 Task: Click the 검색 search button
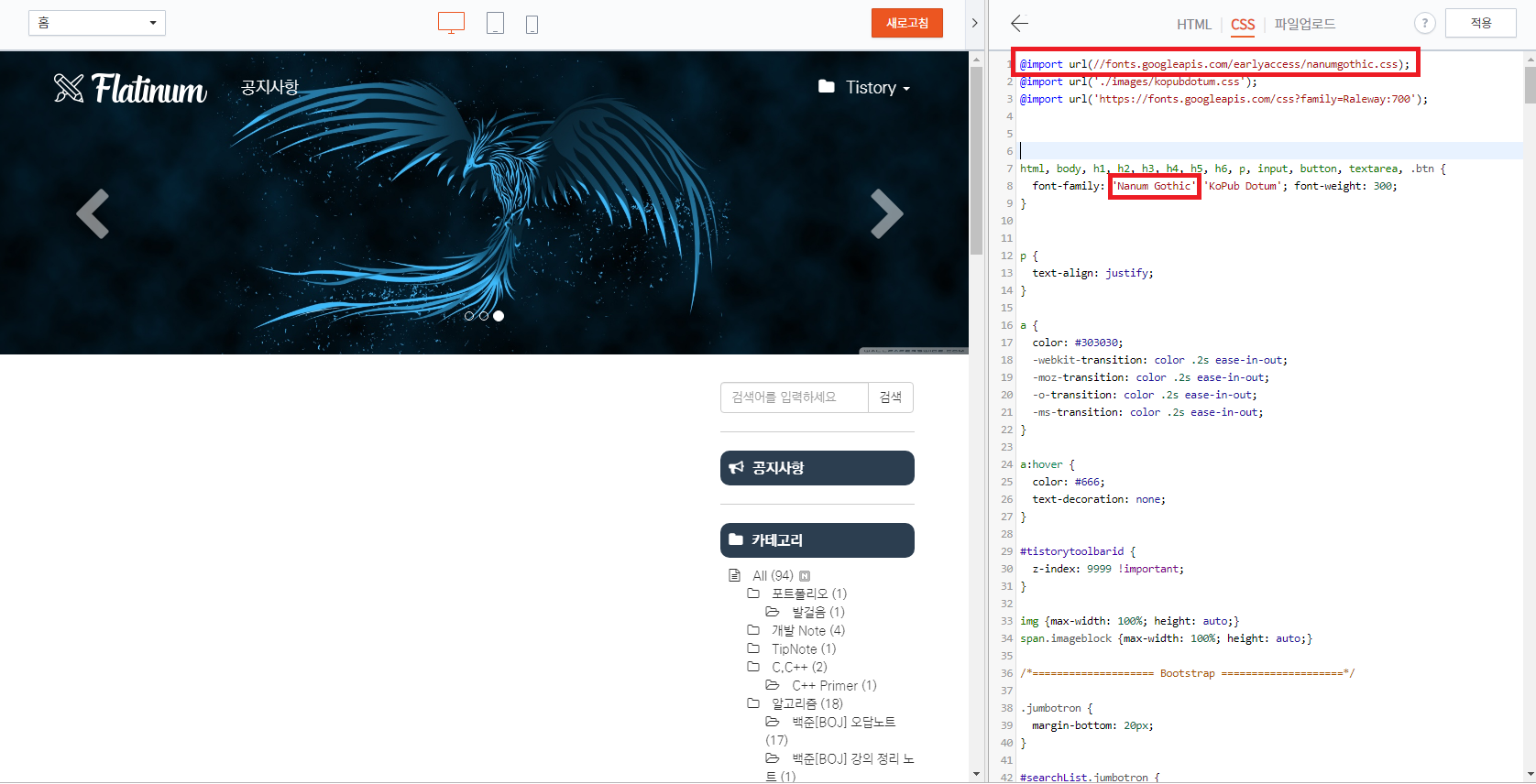[x=891, y=397]
